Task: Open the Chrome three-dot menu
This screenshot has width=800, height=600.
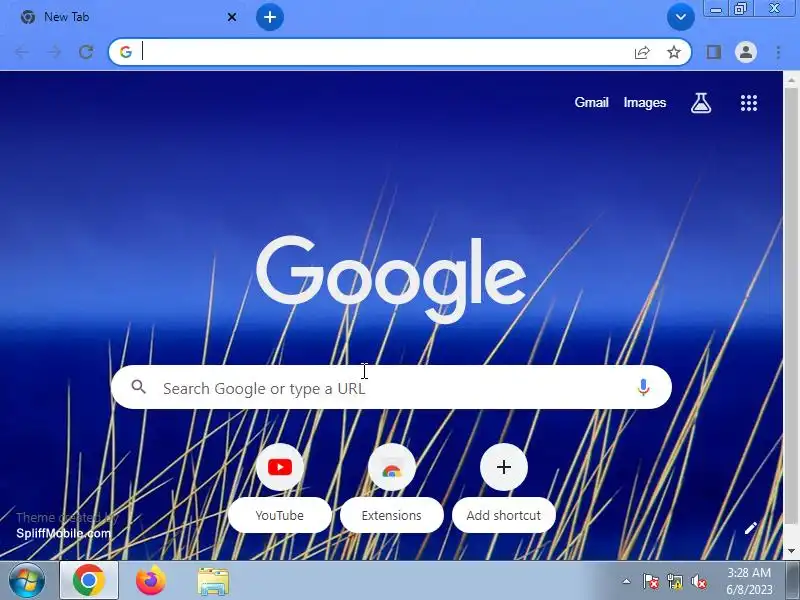Action: click(x=778, y=52)
